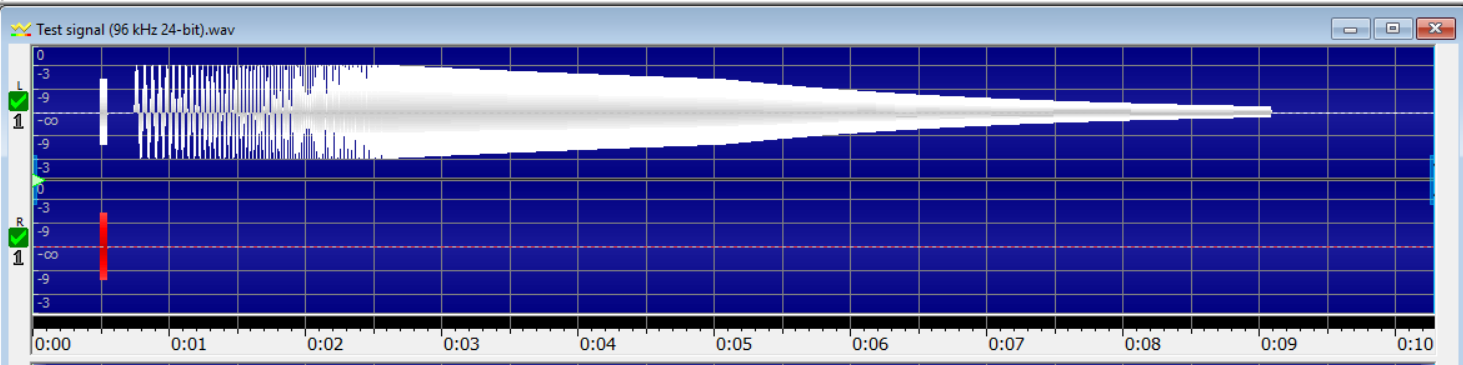Click the 0:07 mark on the time ruler
1463x365 pixels.
(x=1006, y=344)
